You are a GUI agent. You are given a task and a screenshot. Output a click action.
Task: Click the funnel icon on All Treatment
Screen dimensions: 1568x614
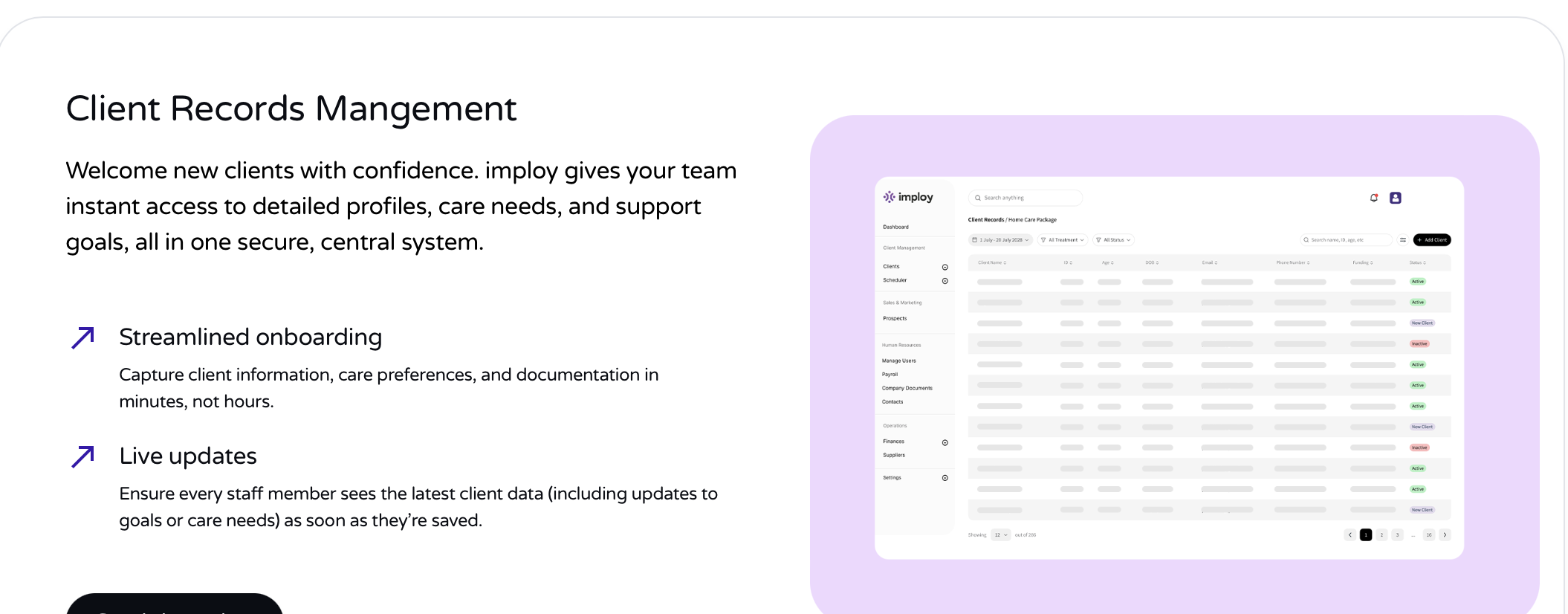click(x=1043, y=240)
